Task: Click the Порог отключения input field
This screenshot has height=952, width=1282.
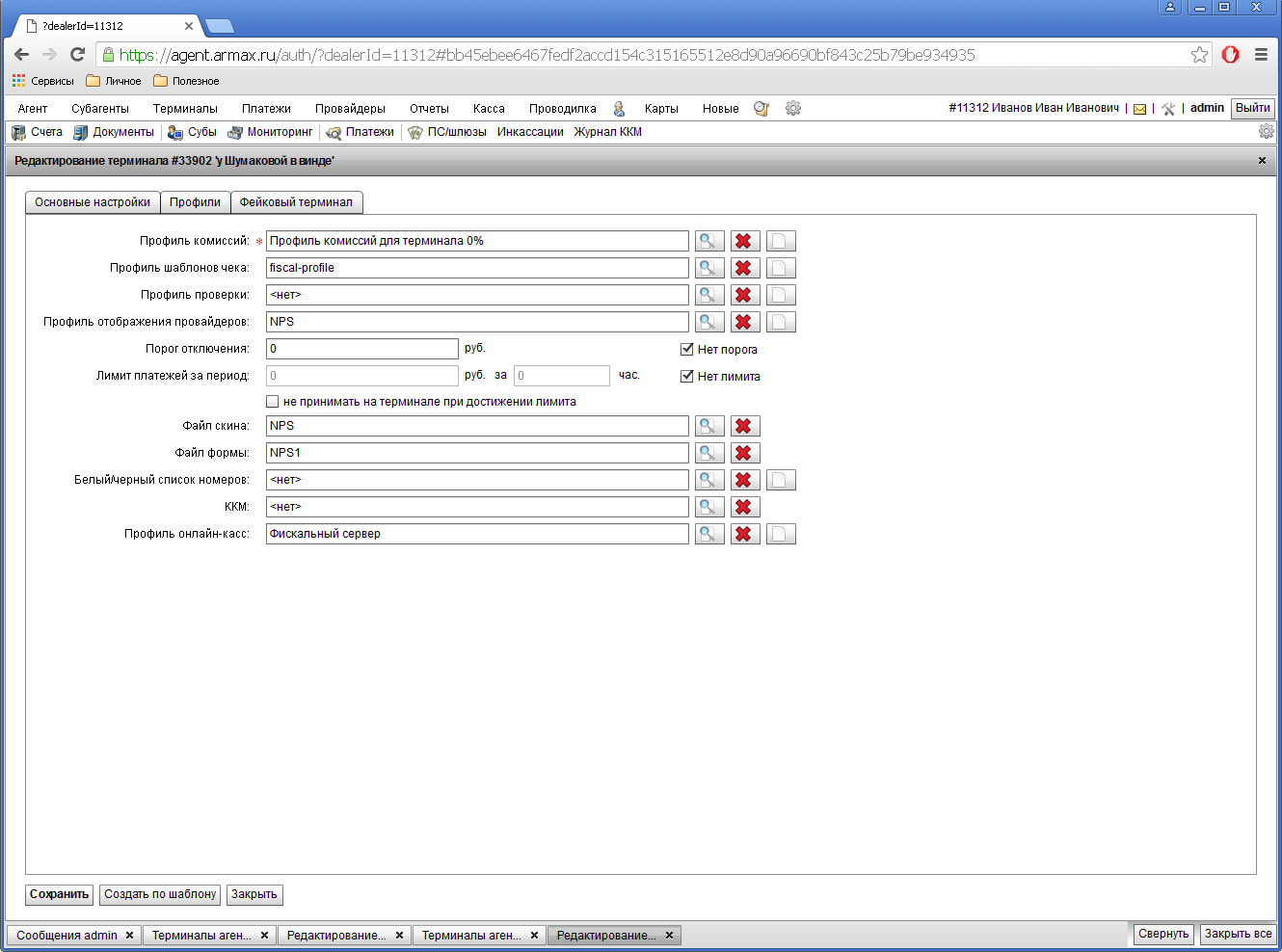Action: [361, 349]
